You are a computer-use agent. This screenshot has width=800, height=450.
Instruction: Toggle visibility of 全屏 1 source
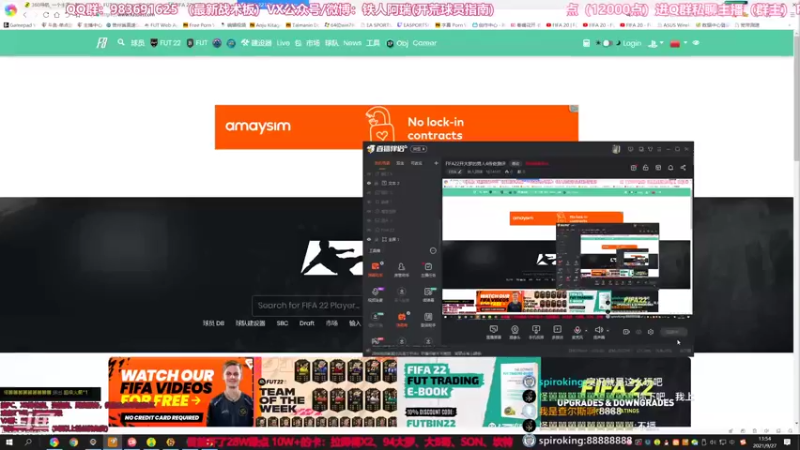point(369,239)
